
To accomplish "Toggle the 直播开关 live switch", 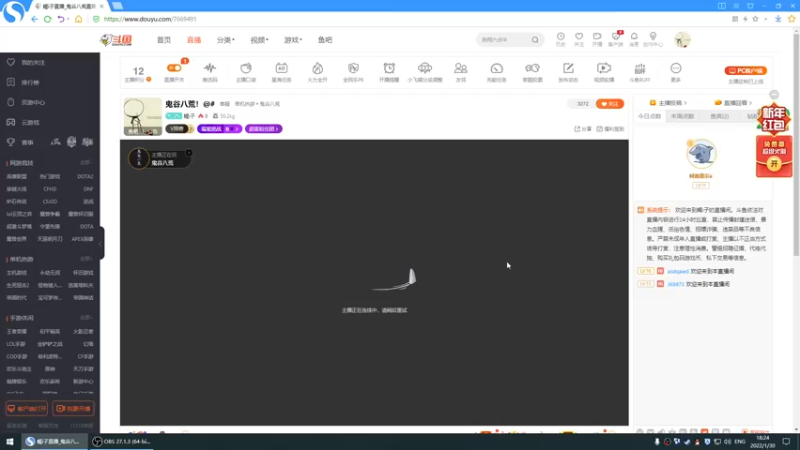I will click(x=174, y=68).
